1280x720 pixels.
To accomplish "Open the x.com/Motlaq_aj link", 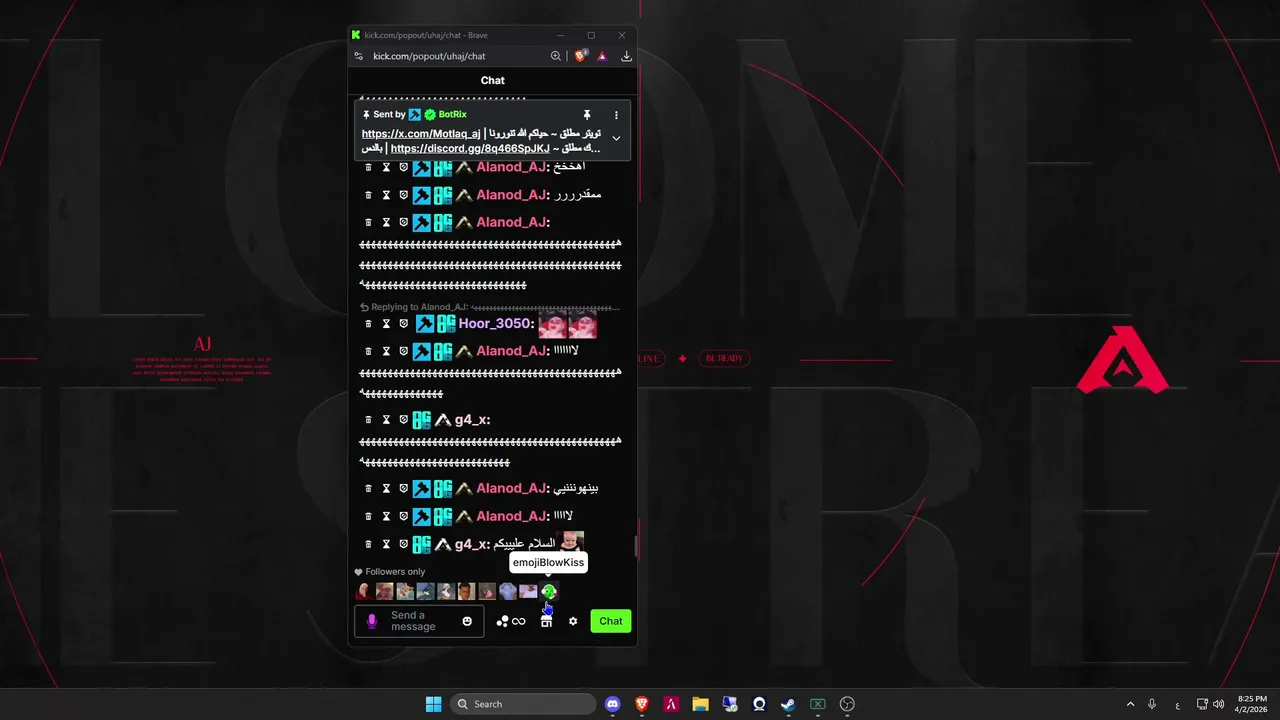I will 421,134.
